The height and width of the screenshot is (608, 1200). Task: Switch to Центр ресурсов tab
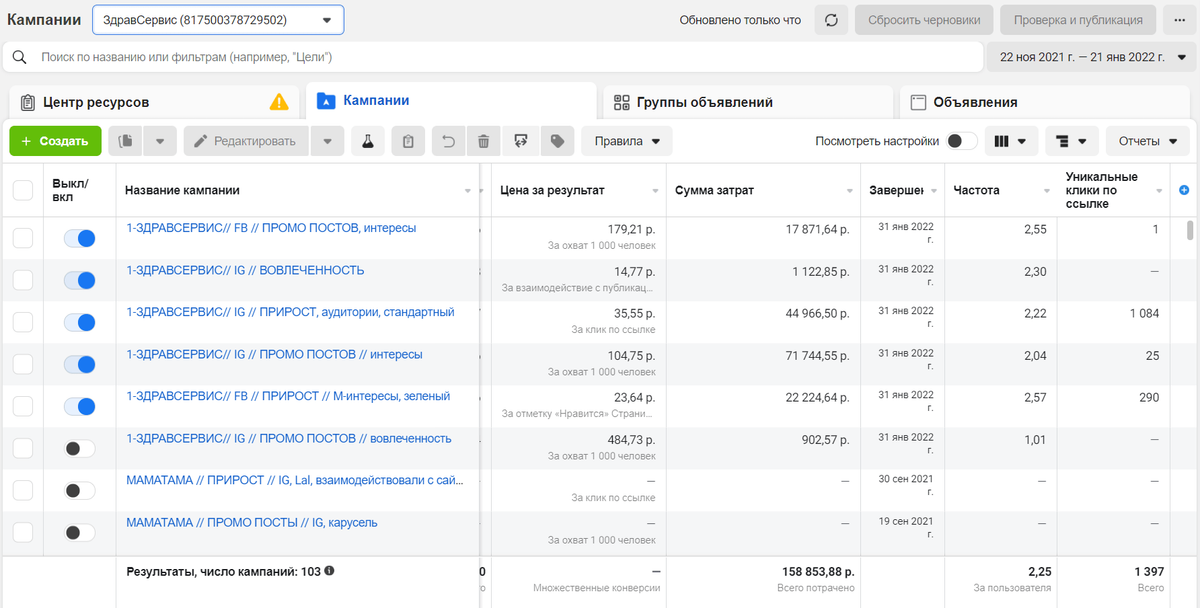(153, 102)
